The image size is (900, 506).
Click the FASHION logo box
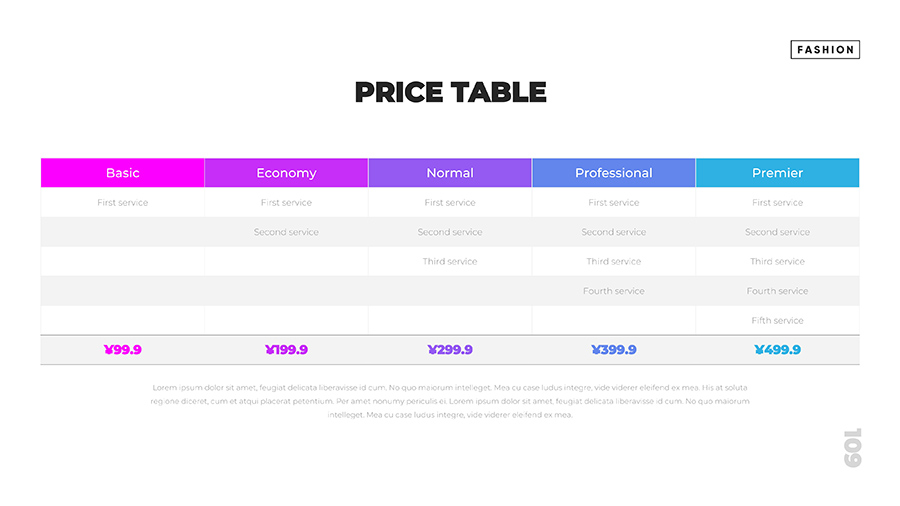(825, 49)
